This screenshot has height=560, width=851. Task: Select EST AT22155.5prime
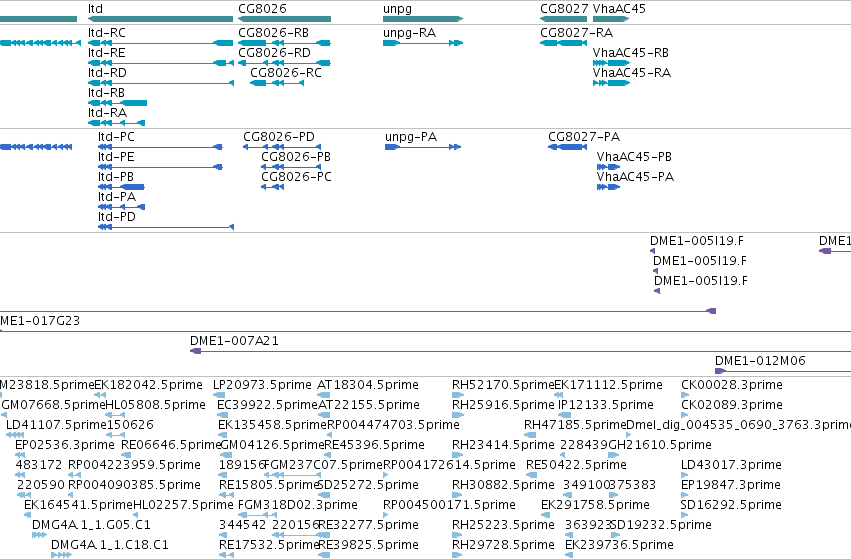[x=369, y=405]
